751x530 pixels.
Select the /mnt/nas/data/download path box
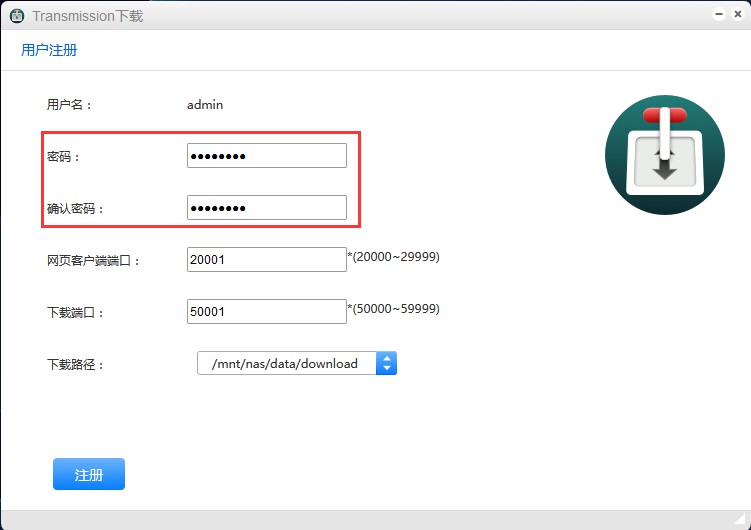(286, 363)
